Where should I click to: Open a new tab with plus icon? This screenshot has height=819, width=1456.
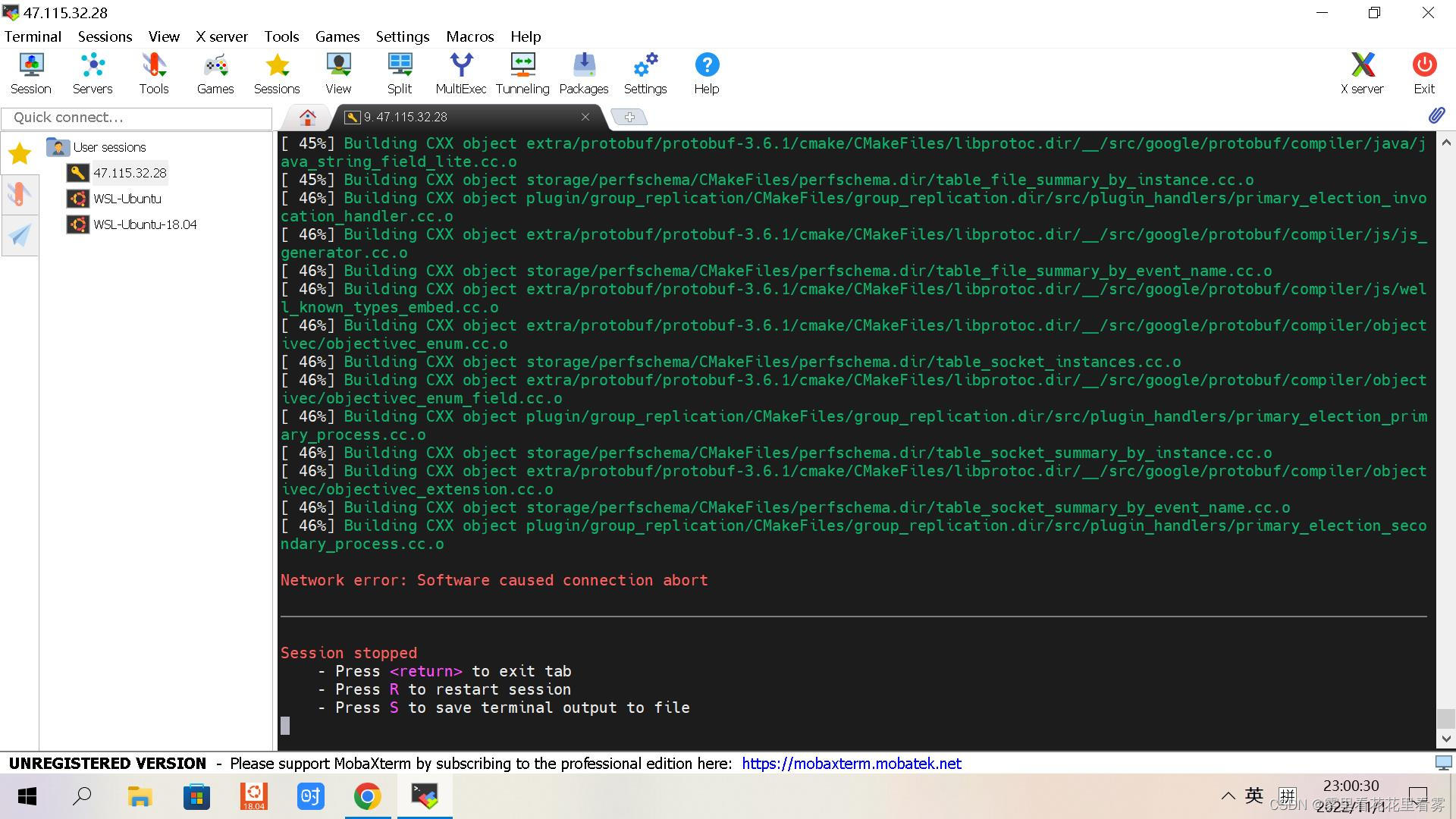click(629, 117)
